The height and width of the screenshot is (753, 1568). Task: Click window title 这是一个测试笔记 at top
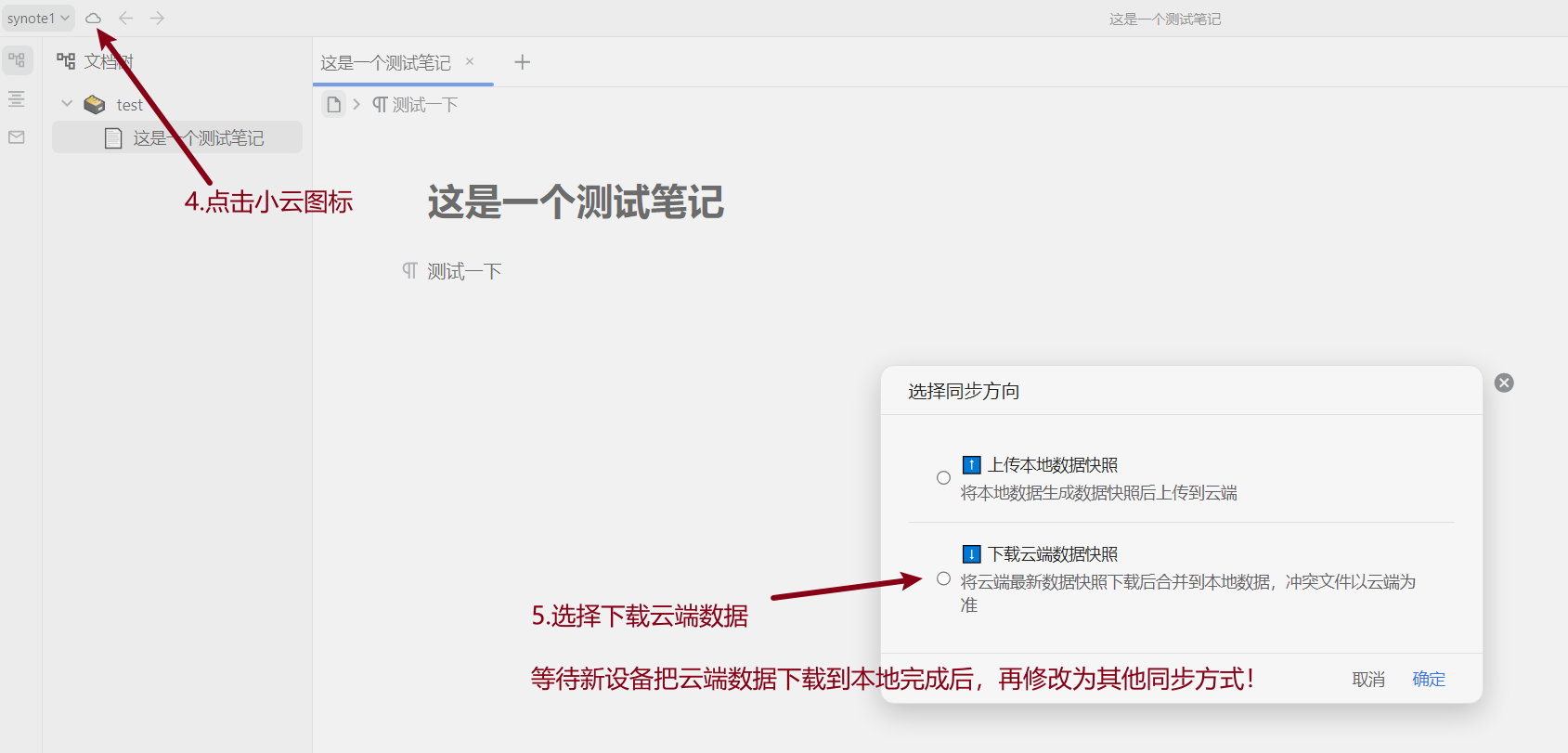(x=1165, y=19)
